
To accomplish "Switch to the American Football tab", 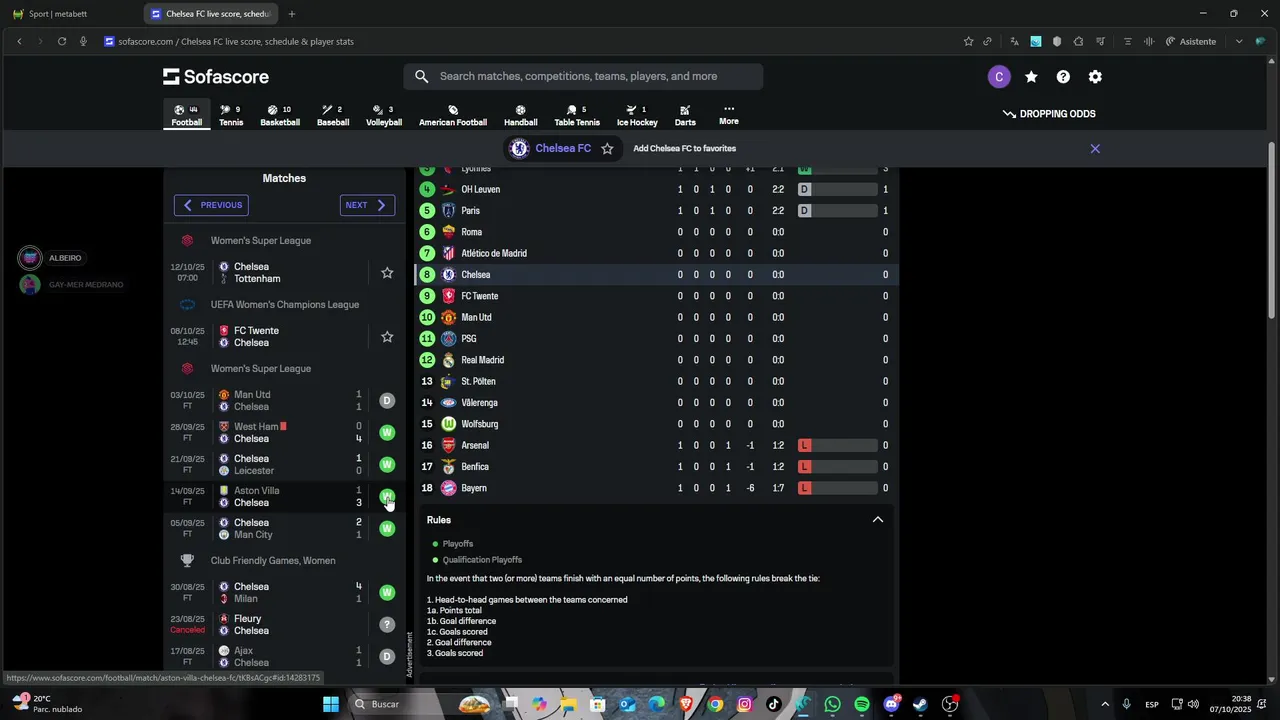I will [453, 115].
